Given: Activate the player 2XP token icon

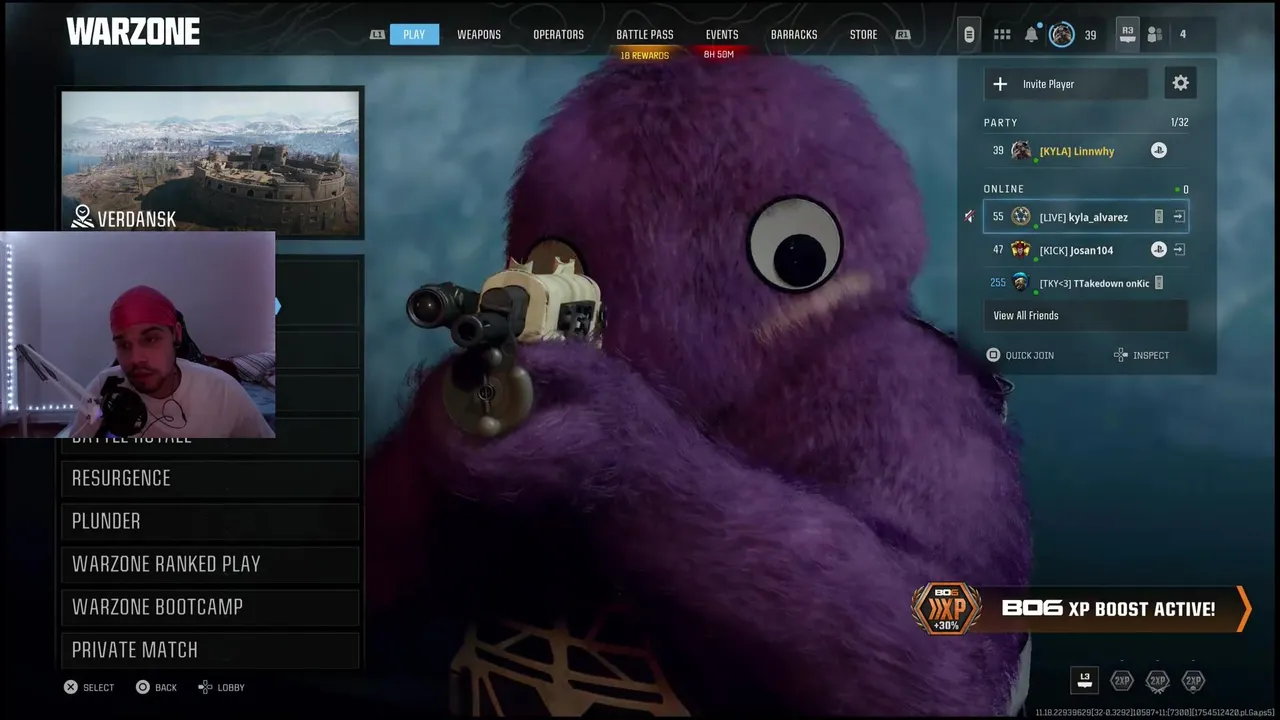Looking at the screenshot, I should pyautogui.click(x=1122, y=681).
